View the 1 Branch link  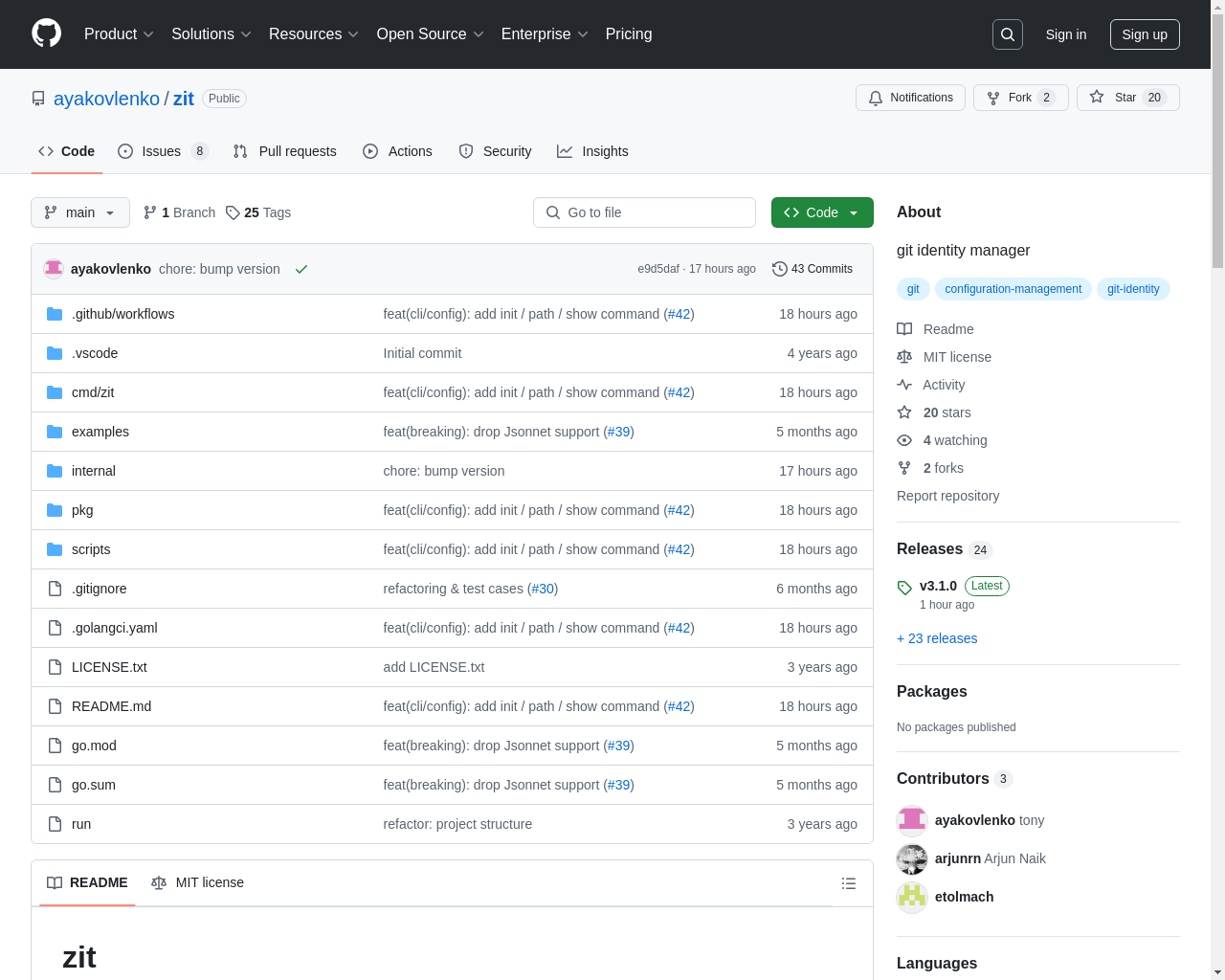tap(179, 212)
